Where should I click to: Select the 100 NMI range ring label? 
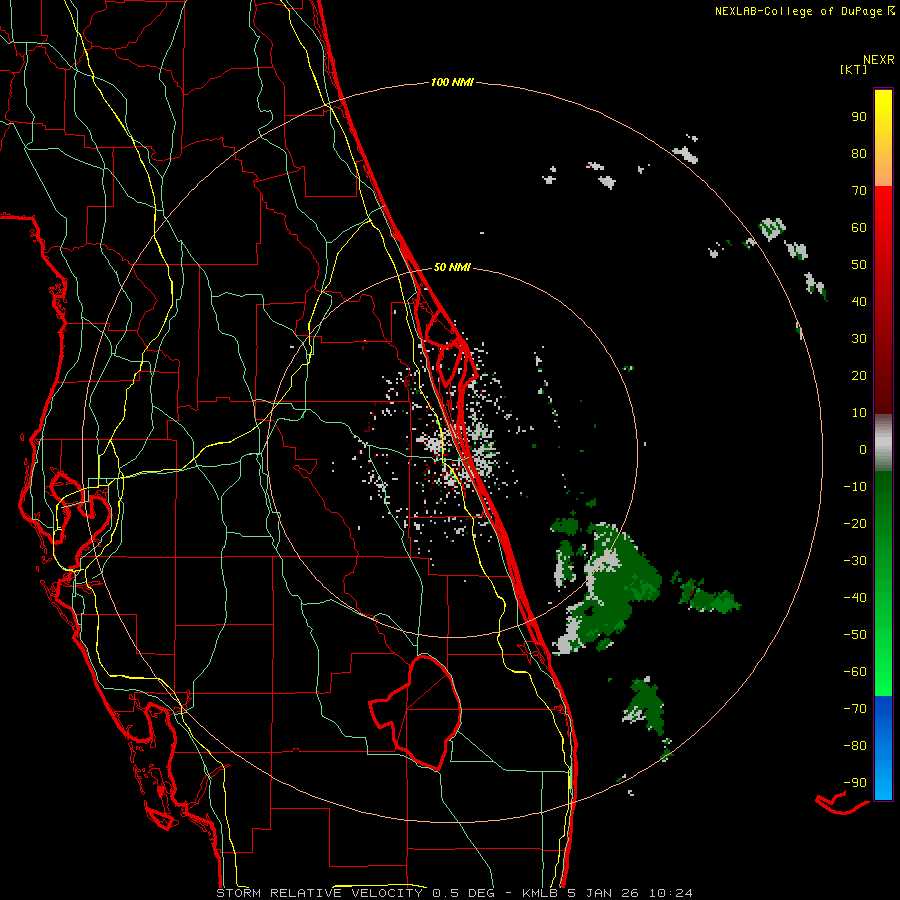coord(452,82)
